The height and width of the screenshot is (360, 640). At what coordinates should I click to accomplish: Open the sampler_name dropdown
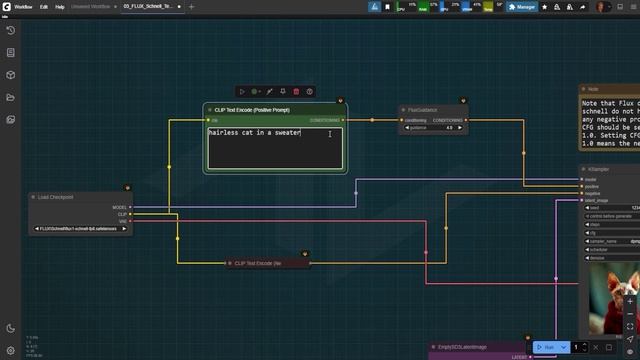[613, 241]
